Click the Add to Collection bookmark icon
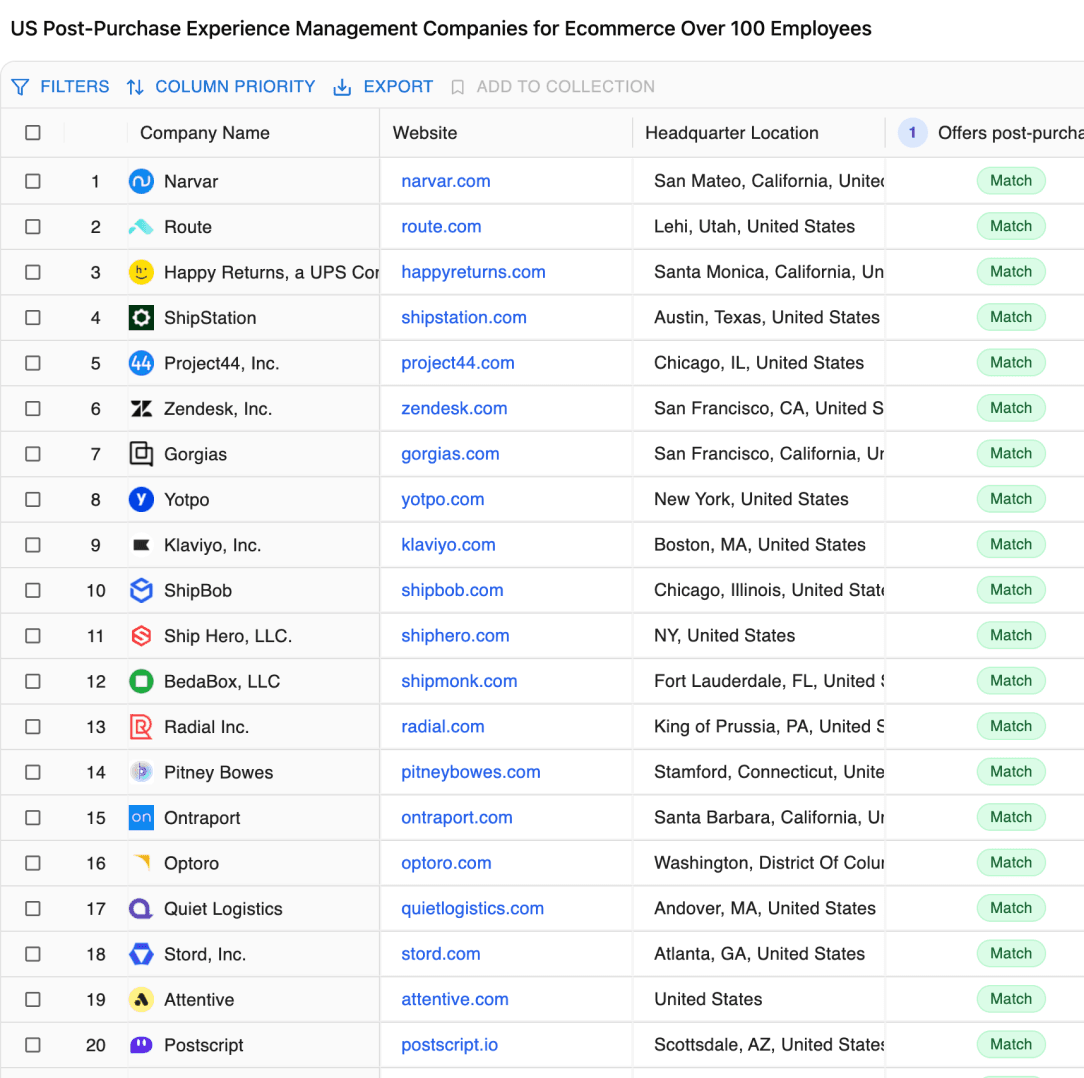 457,87
